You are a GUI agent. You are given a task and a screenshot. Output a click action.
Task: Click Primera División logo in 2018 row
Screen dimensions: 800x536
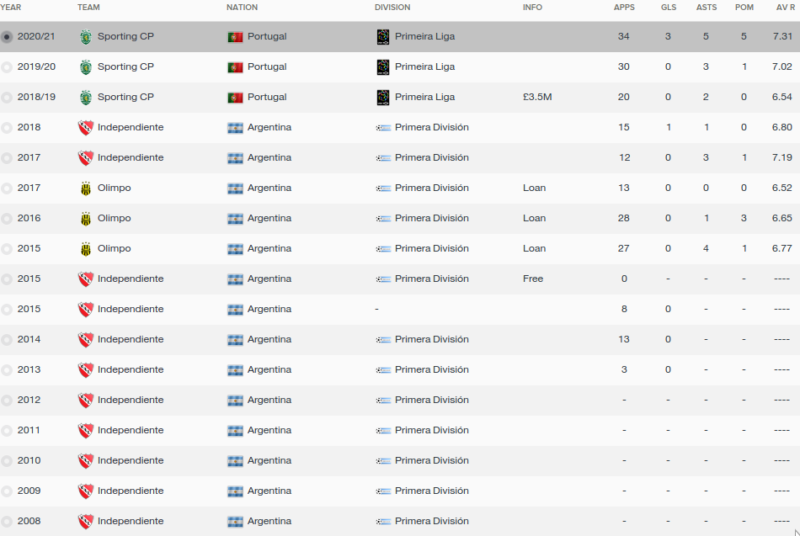383,127
